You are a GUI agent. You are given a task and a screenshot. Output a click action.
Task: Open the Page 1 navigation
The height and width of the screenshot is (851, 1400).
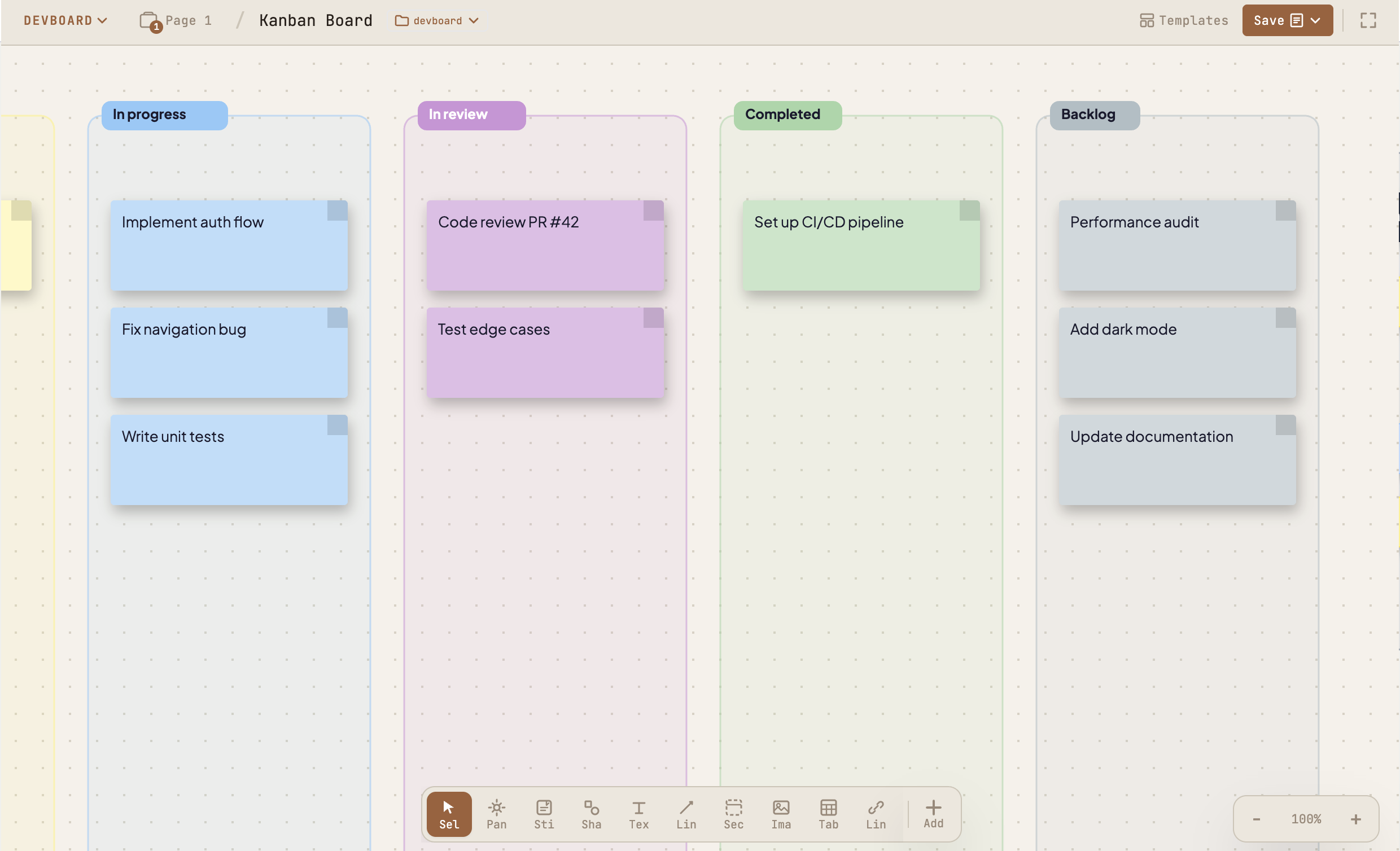click(176, 20)
